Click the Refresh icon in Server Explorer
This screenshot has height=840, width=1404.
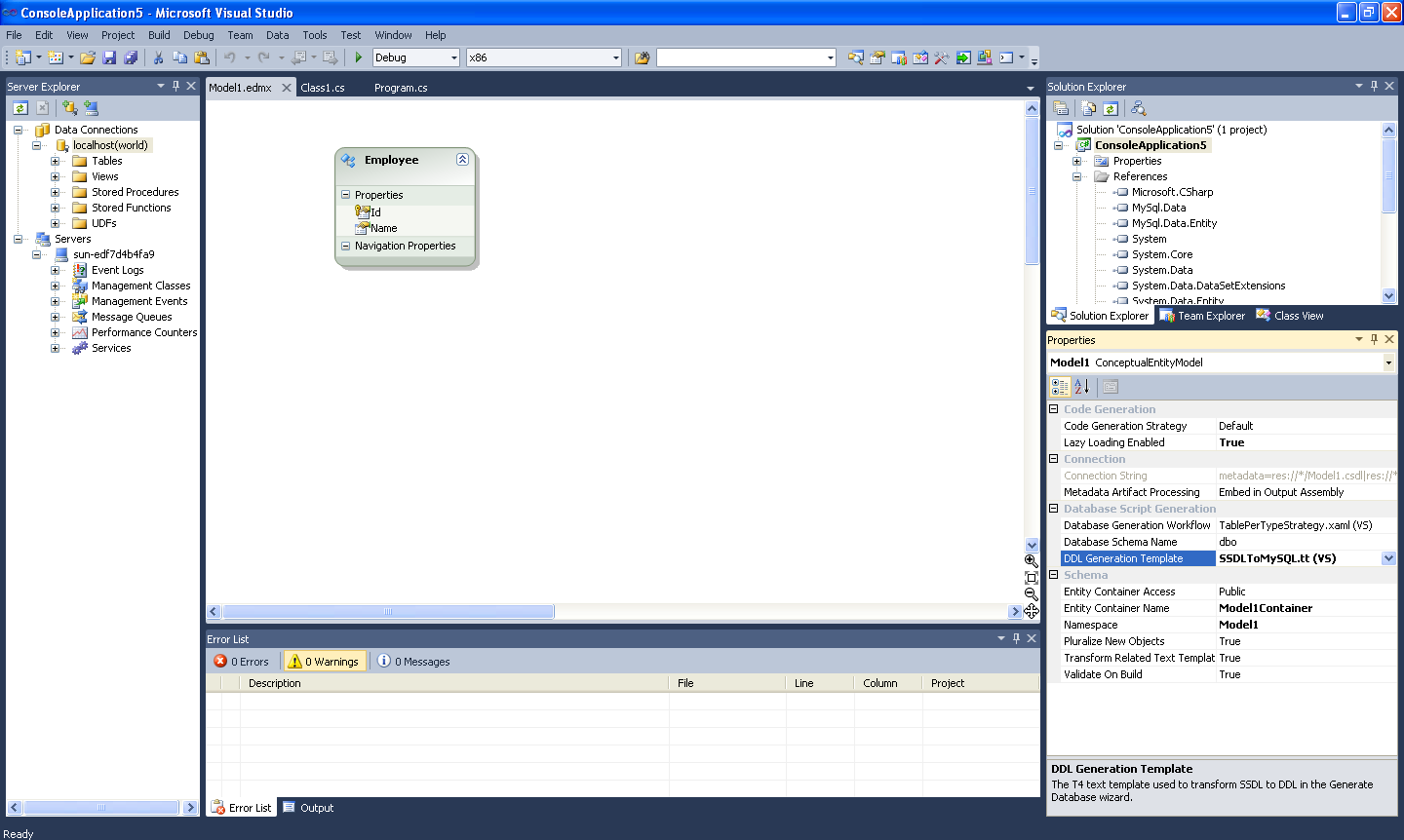click(x=19, y=107)
